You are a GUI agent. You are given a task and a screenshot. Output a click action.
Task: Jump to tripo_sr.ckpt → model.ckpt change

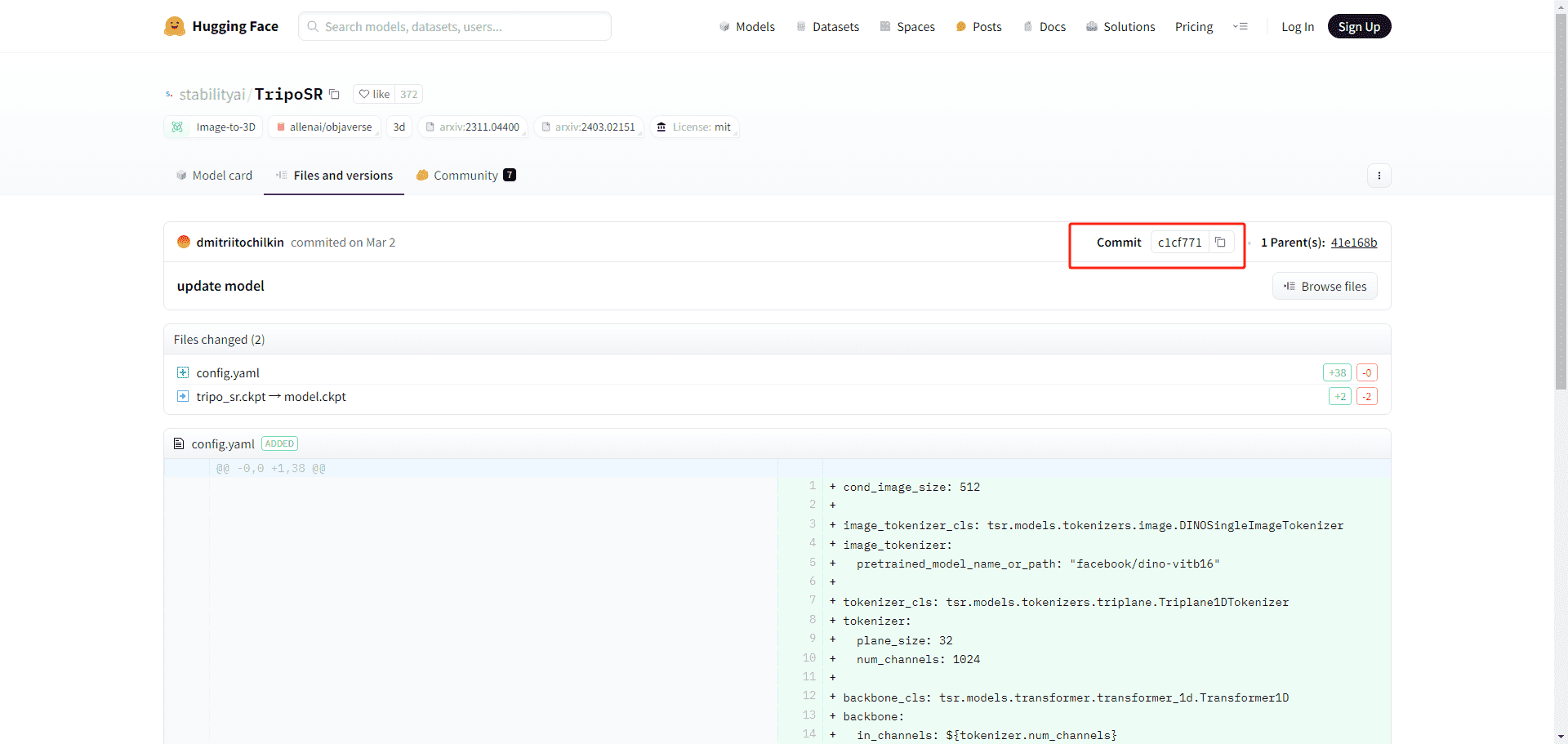tap(271, 397)
